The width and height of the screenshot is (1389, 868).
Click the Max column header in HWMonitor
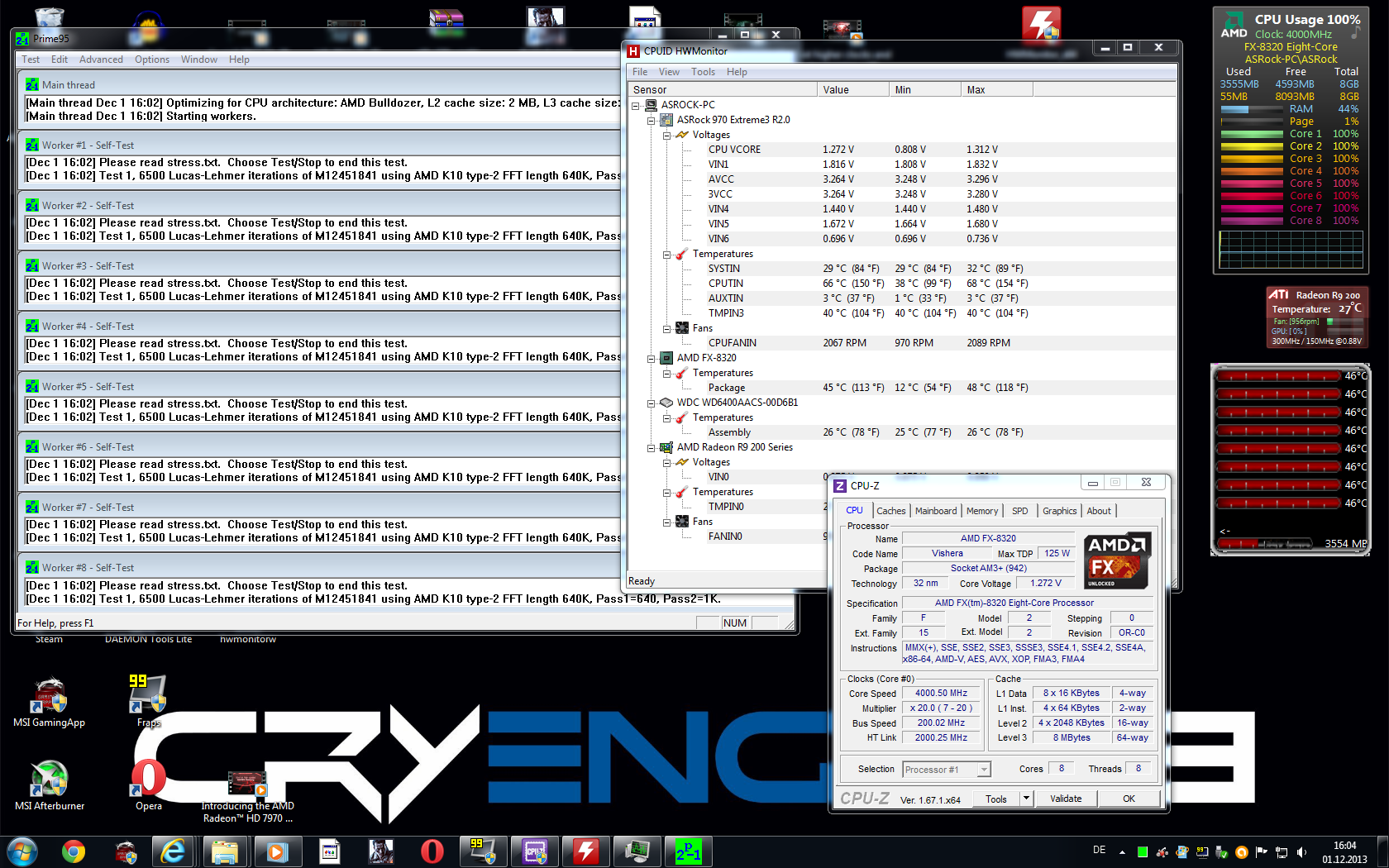click(x=997, y=90)
